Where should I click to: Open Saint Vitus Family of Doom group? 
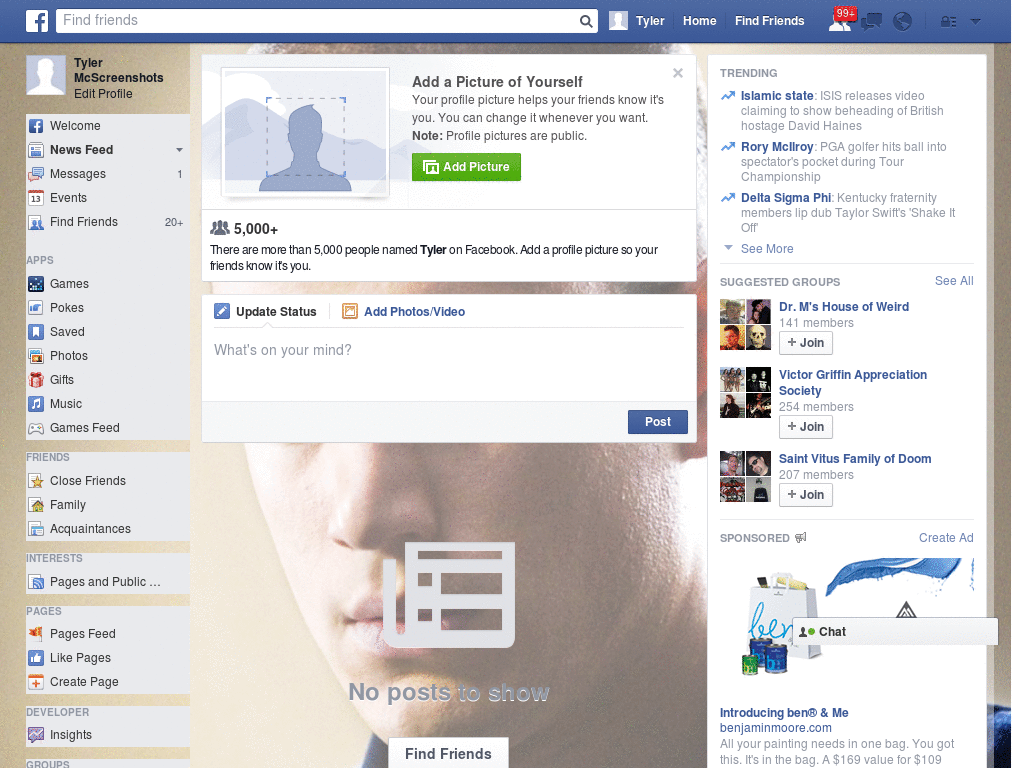[x=855, y=458]
